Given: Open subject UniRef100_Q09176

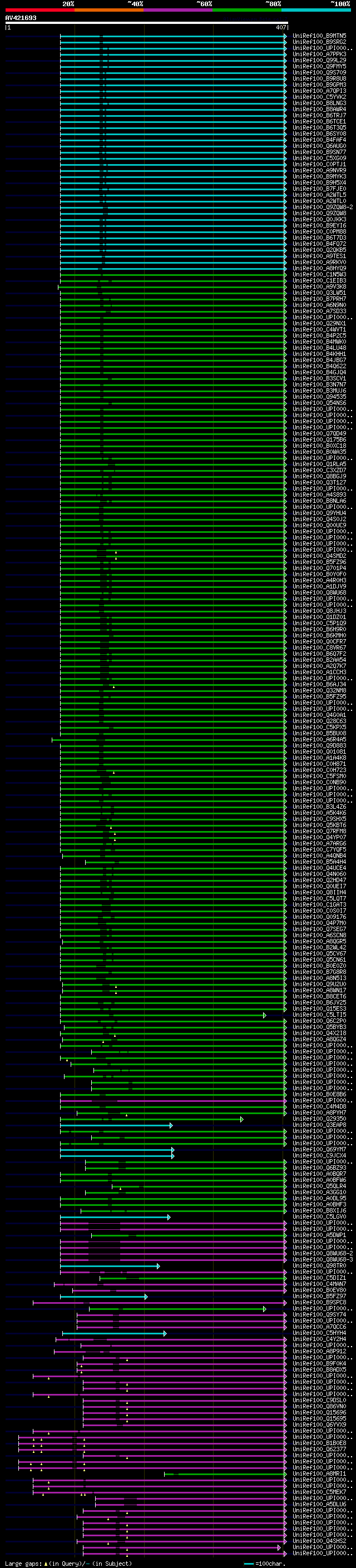Looking at the screenshot, I should (319, 917).
